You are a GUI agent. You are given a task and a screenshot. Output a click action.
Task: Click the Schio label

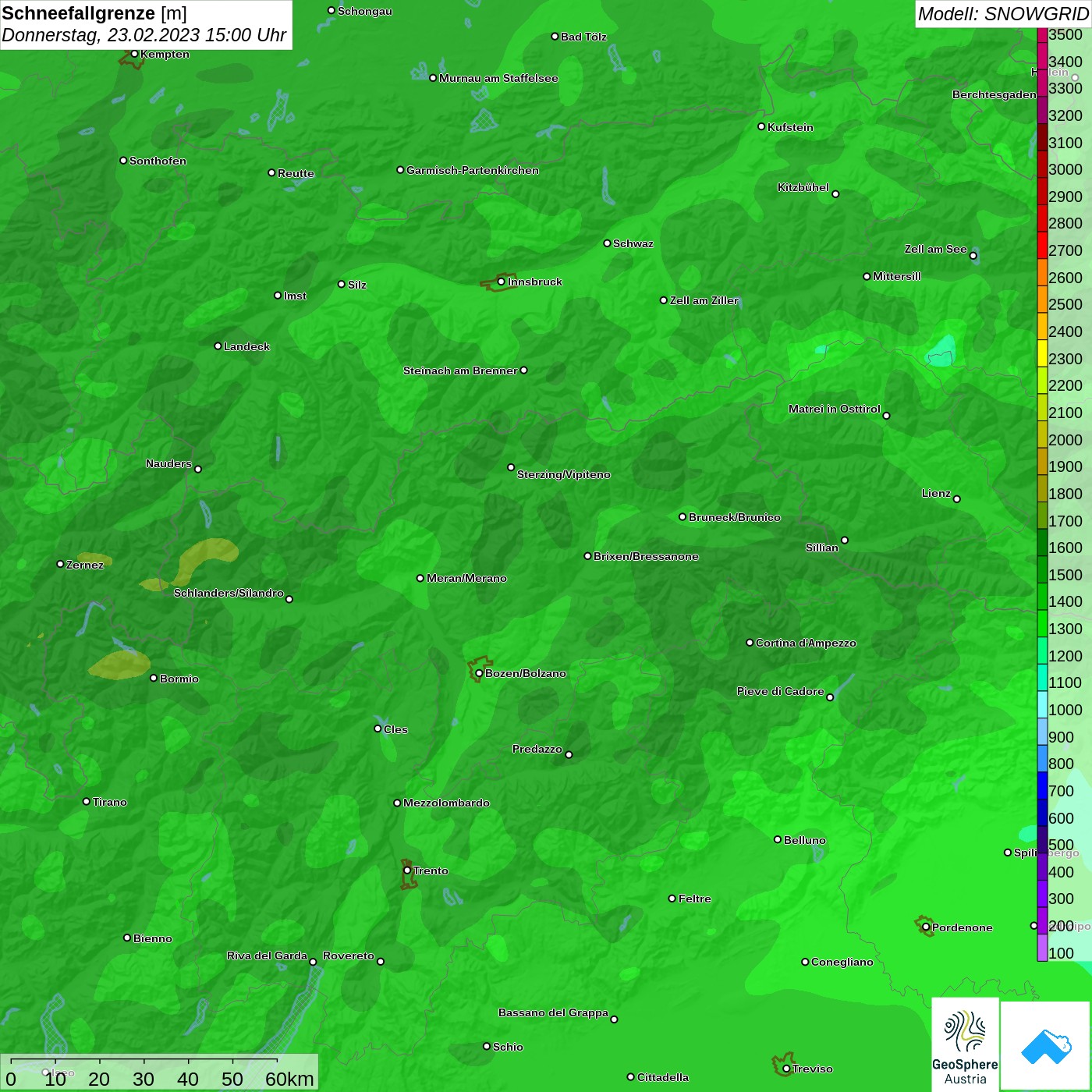508,1047
